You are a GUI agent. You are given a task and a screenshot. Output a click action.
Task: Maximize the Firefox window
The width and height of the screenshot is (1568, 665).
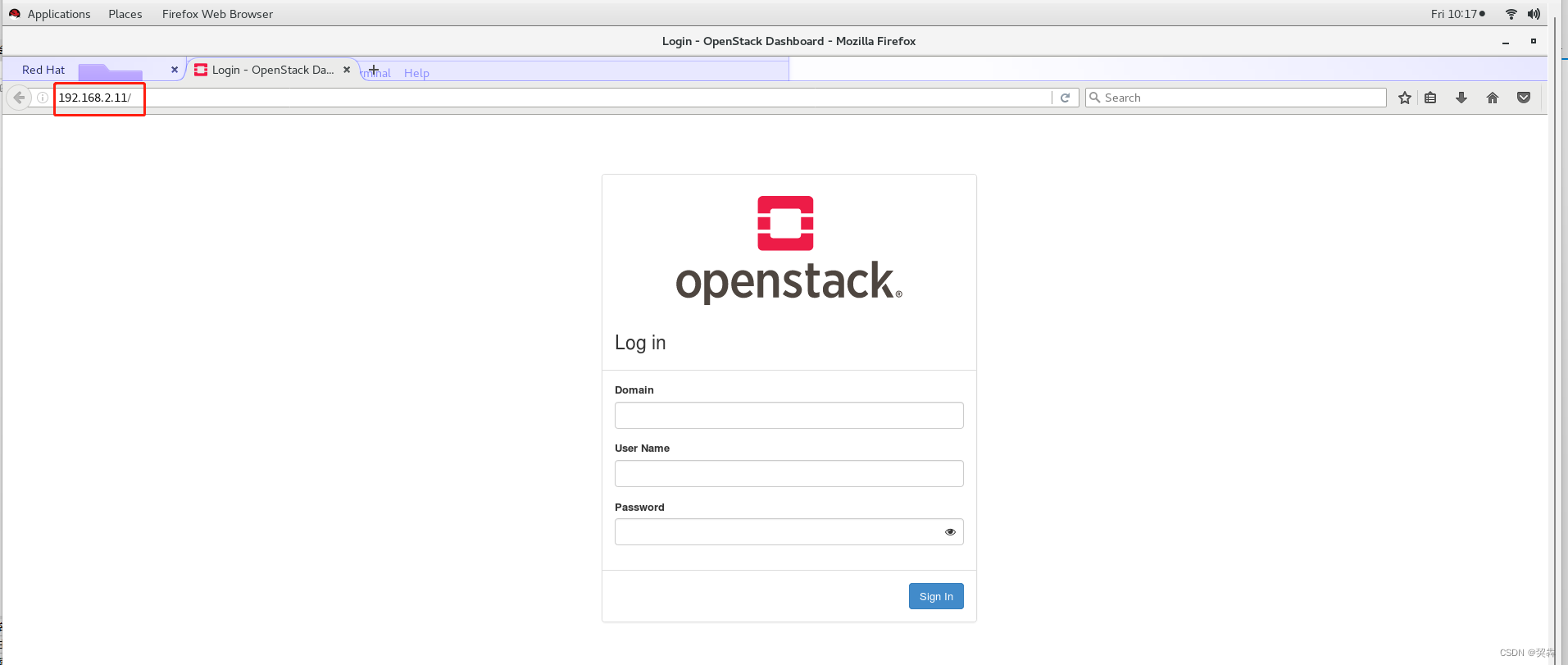coord(1534,41)
